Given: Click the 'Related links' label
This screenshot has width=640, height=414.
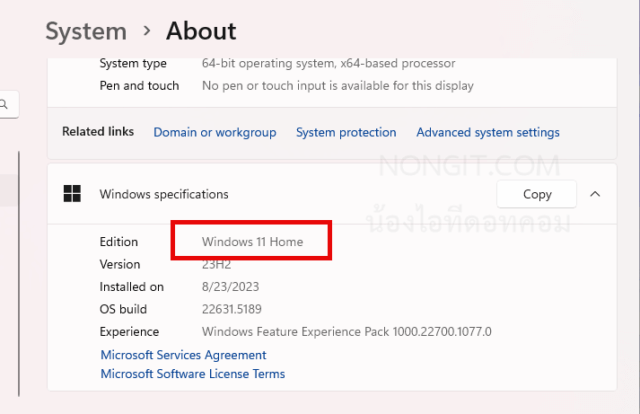Looking at the screenshot, I should coord(98,131).
